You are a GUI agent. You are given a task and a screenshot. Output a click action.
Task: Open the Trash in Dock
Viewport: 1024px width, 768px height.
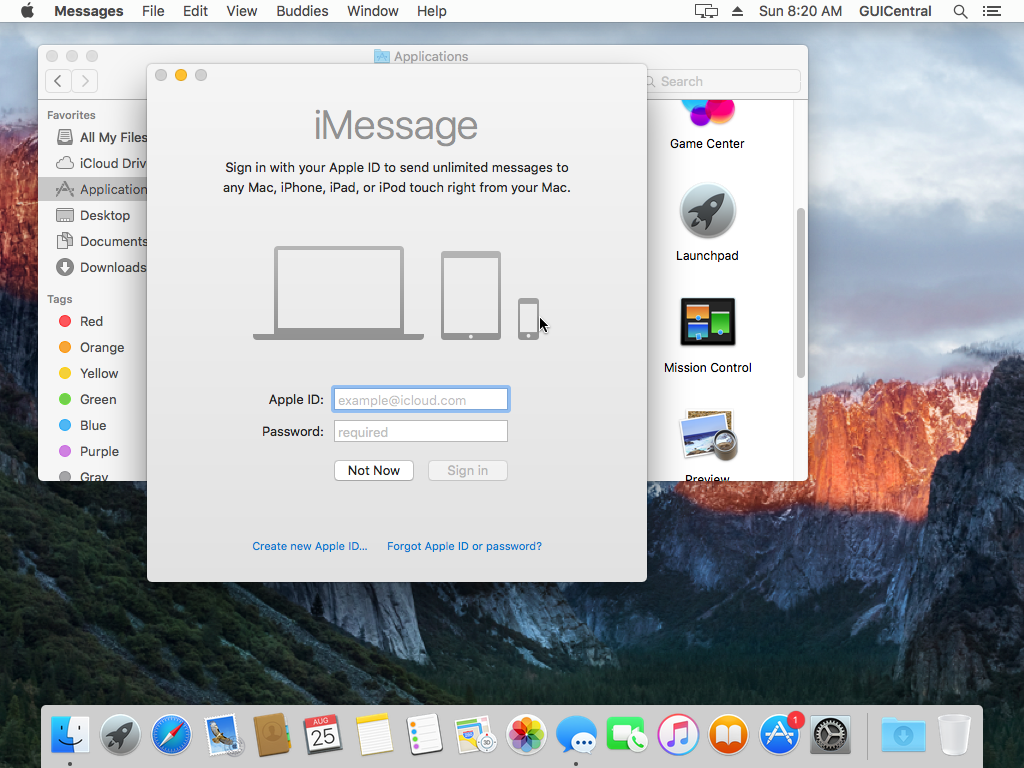tap(954, 735)
